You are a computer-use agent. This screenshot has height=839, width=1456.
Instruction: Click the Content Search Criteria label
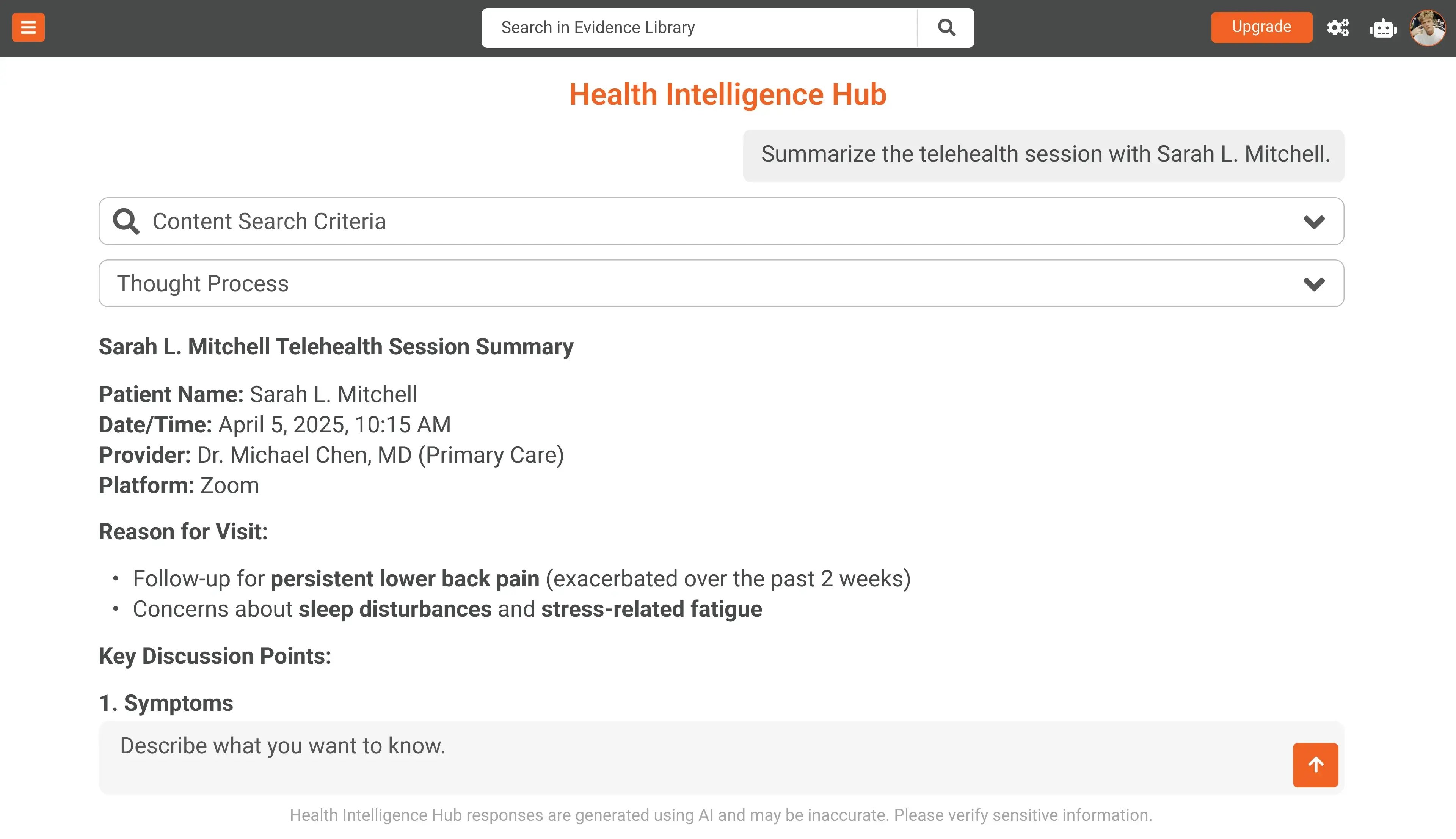pos(269,221)
